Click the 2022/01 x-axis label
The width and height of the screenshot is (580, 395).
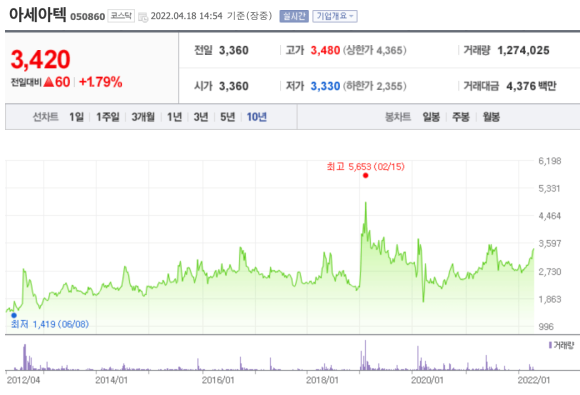click(534, 380)
